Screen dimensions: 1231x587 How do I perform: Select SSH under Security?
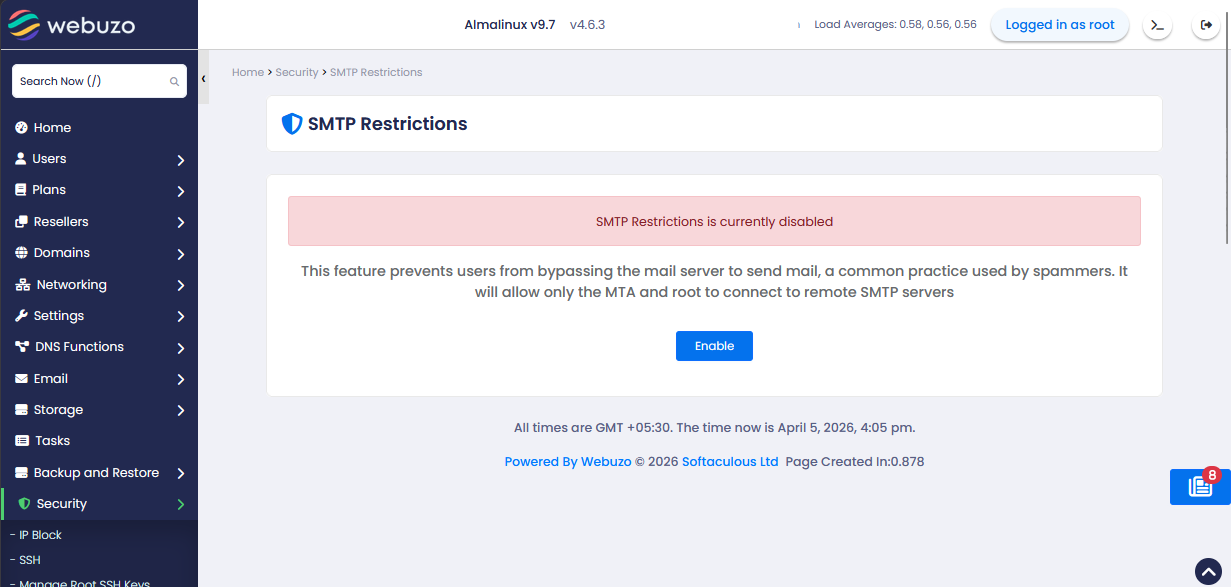(29, 560)
